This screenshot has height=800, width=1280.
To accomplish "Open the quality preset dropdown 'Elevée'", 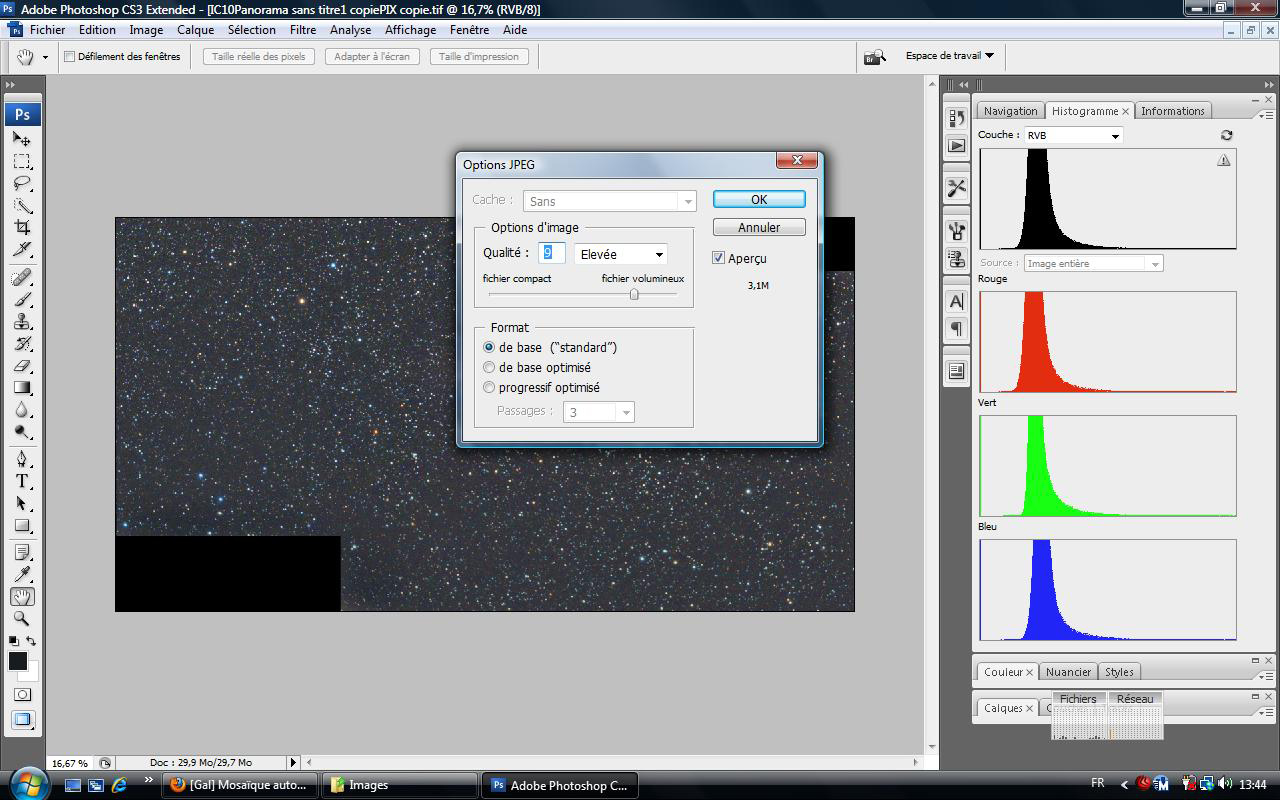I will [x=620, y=254].
